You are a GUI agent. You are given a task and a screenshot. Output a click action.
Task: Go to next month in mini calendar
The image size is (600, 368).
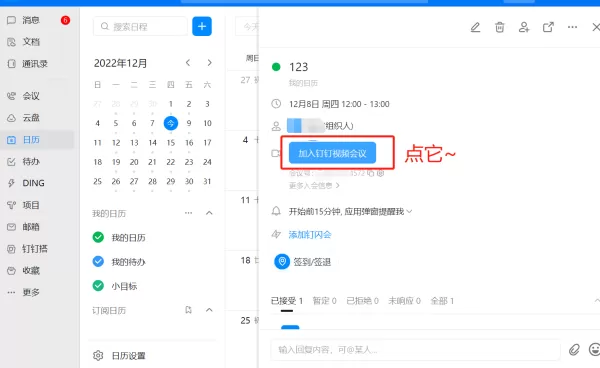209,63
